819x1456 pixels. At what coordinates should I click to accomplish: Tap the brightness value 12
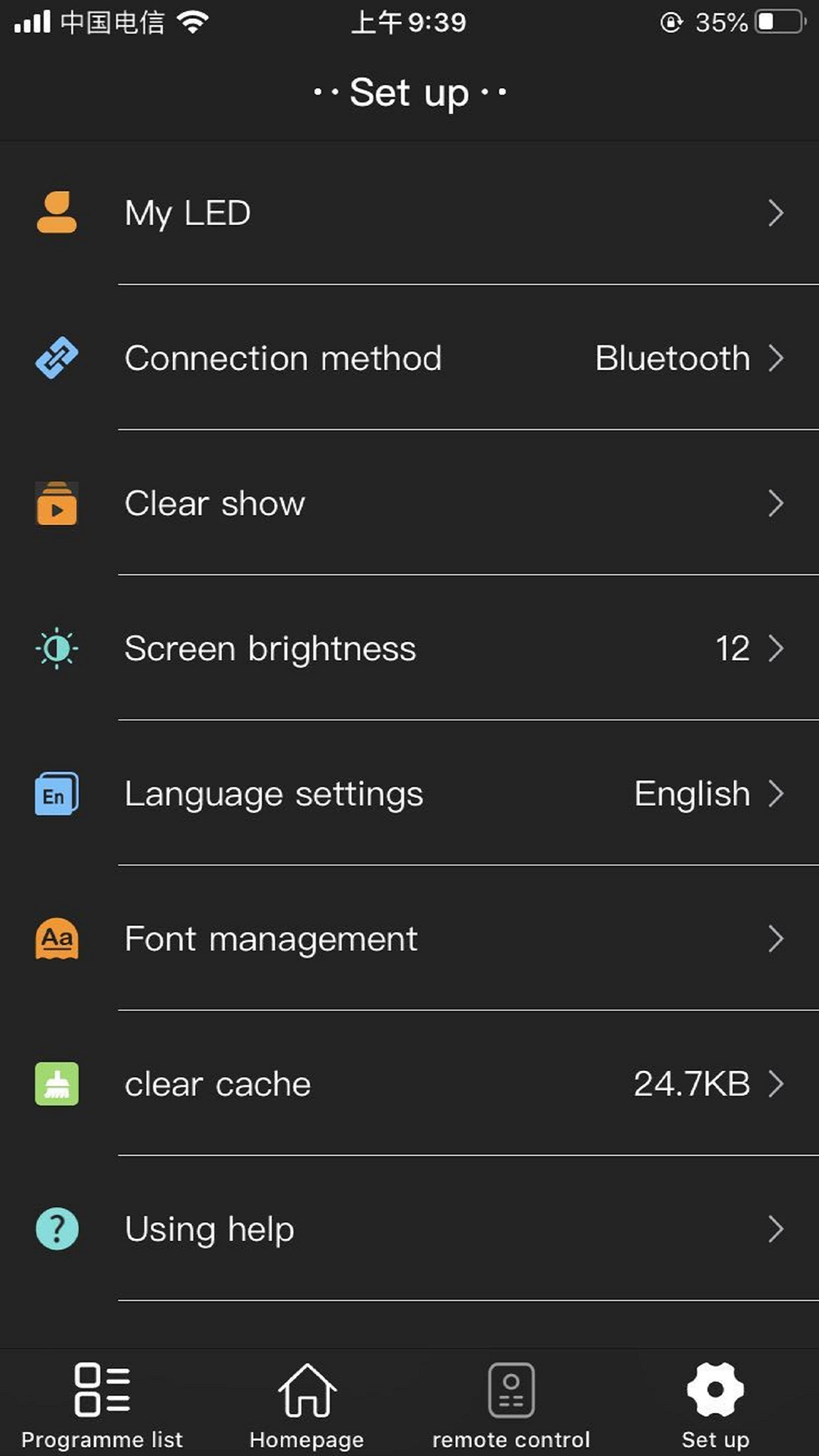tap(732, 649)
